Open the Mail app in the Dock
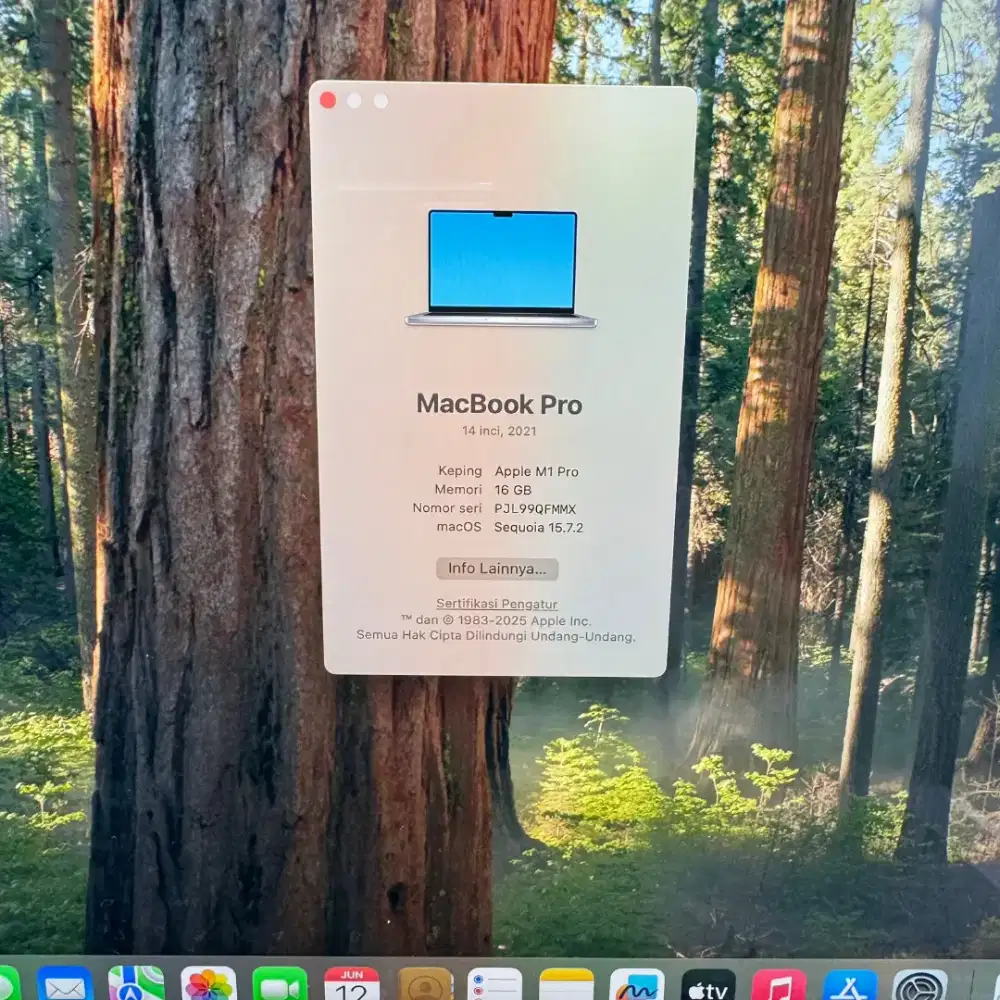This screenshot has width=1000, height=1000. 64,983
